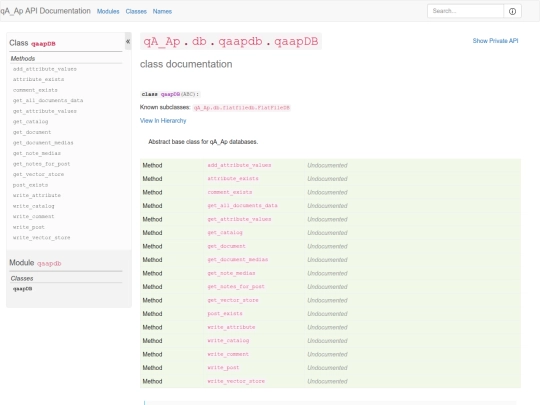Click the search help info icon

[x=512, y=11]
